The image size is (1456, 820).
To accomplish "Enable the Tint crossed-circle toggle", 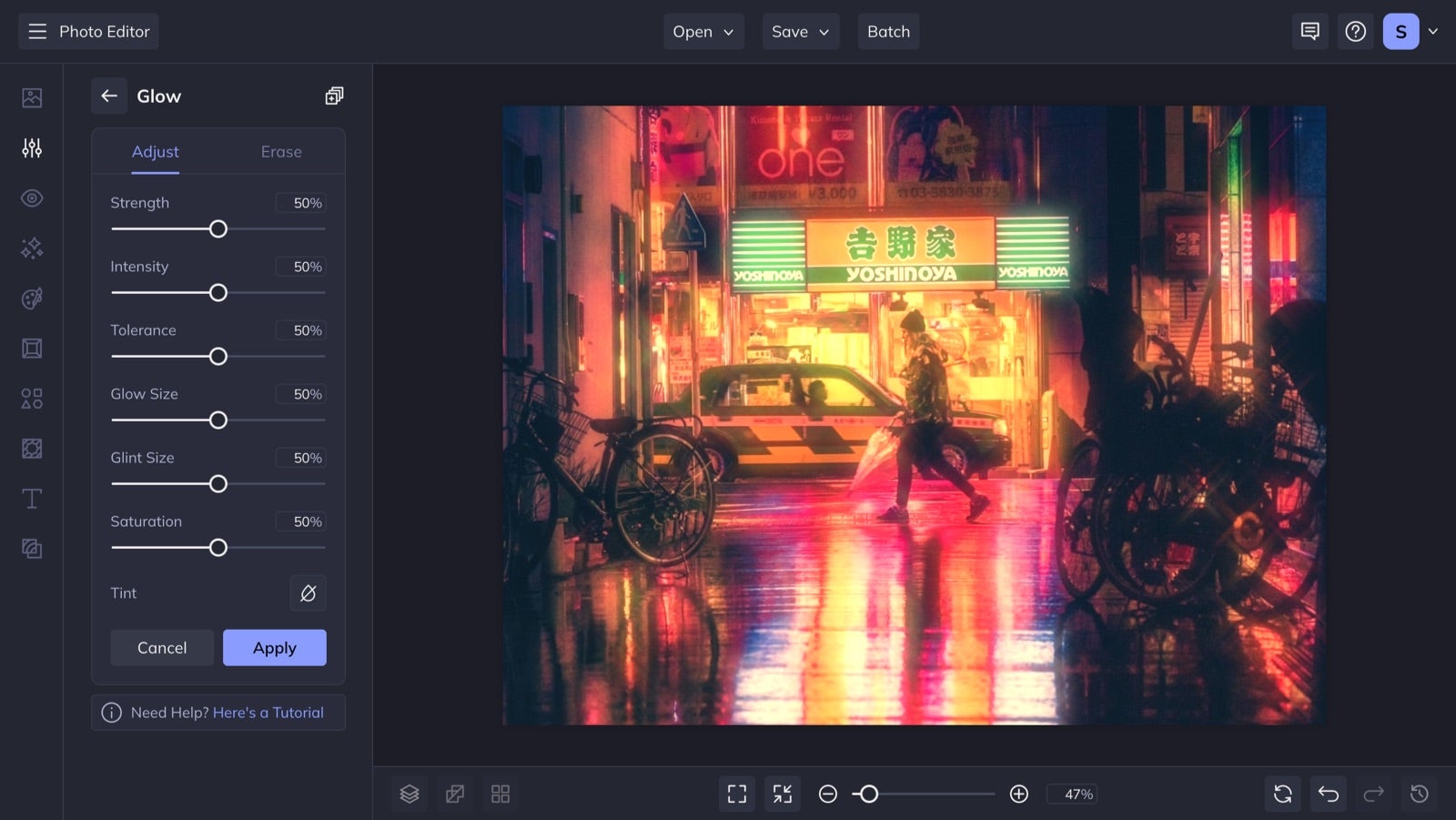I will coord(308,592).
